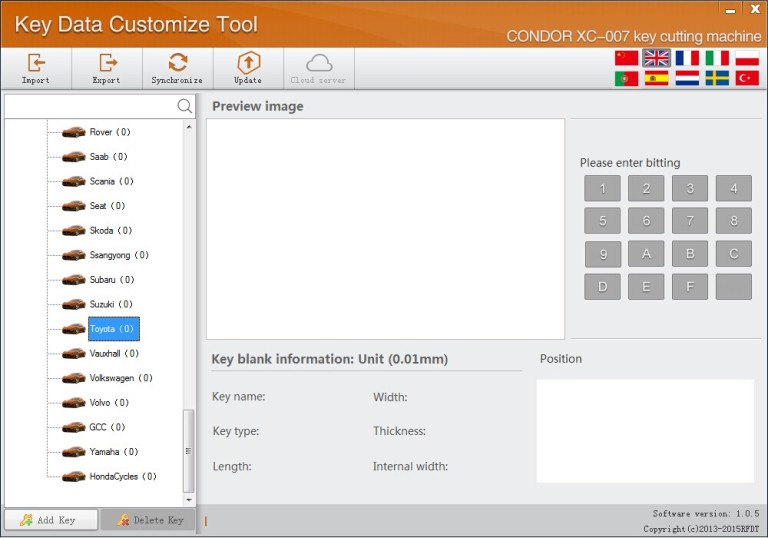Select the Turkish flag

pos(747,78)
